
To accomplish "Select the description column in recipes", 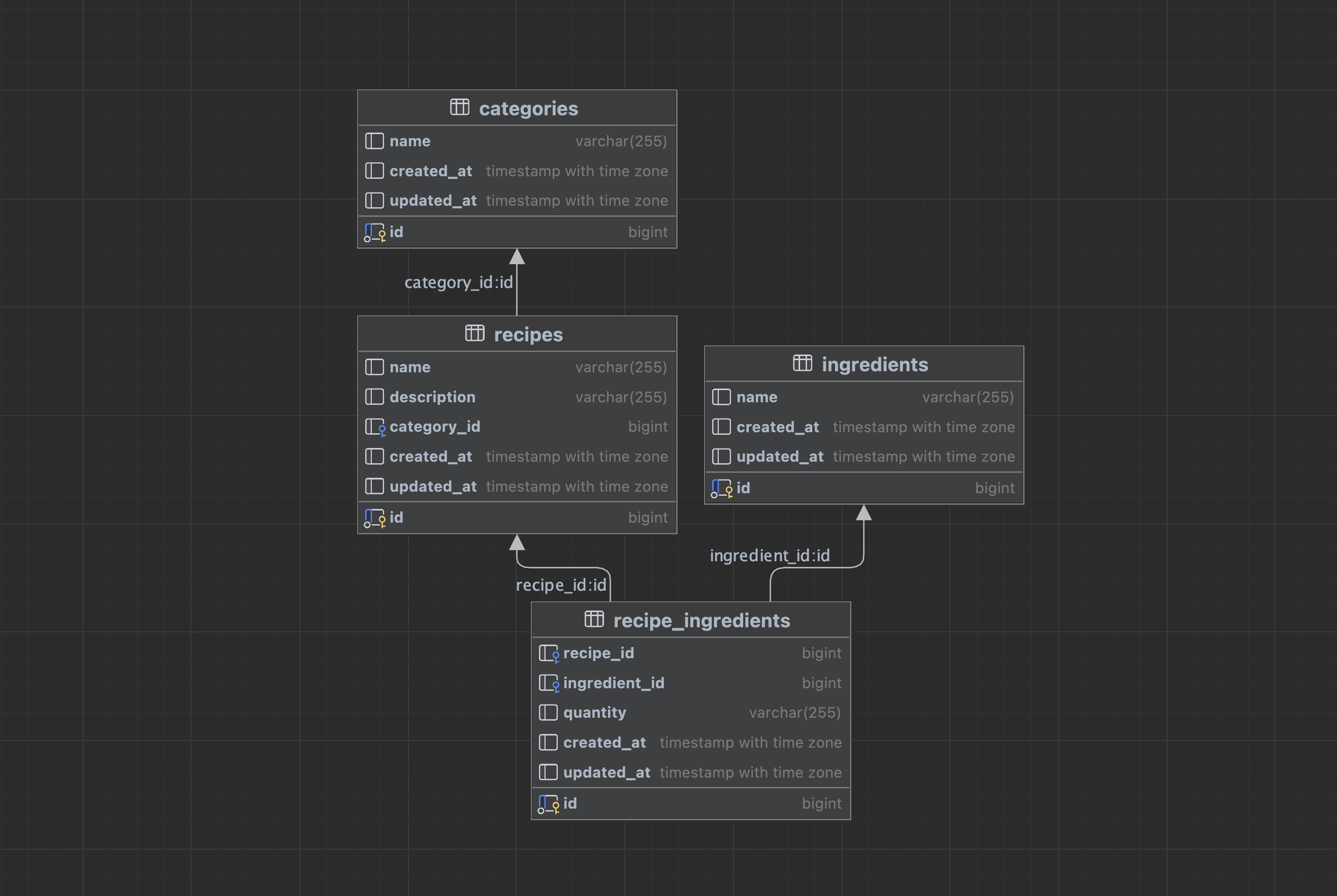I will pos(432,397).
